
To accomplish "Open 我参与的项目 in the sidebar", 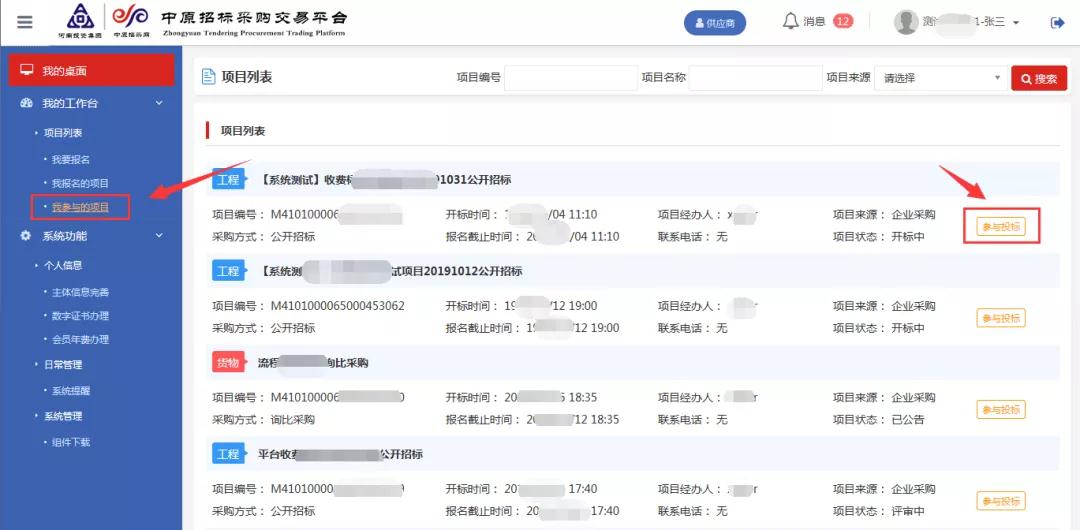I will click(80, 207).
